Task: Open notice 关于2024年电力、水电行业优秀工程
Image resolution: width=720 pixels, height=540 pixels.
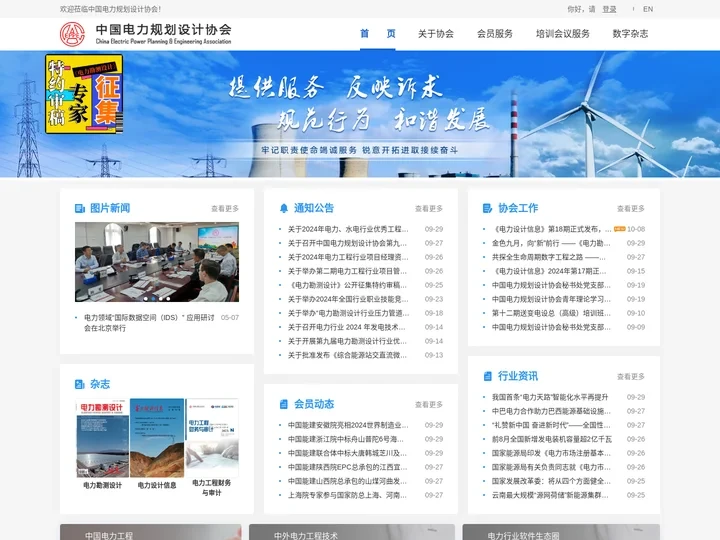Action: click(348, 229)
